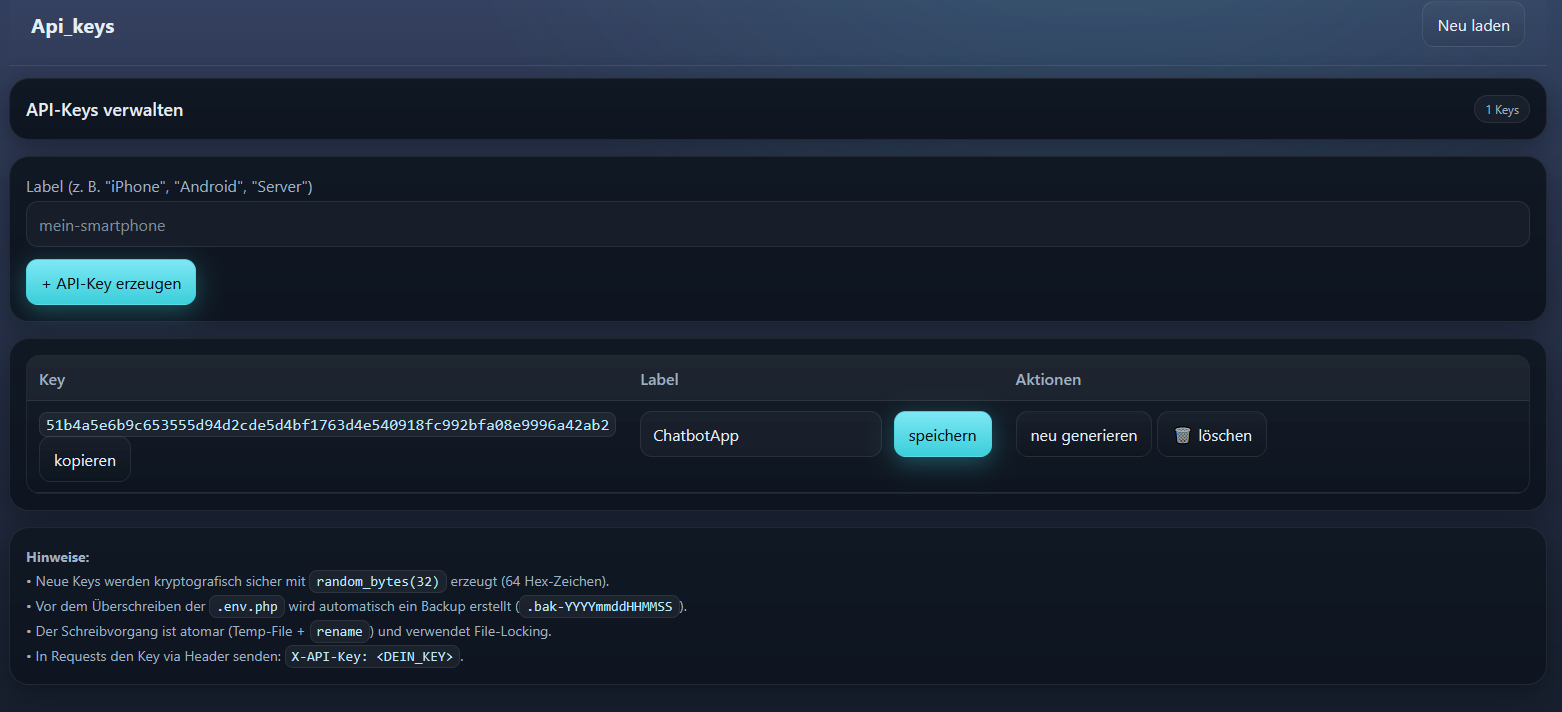1562x712 pixels.
Task: Click the trash icon on the löschen button
Action: [x=1183, y=436]
